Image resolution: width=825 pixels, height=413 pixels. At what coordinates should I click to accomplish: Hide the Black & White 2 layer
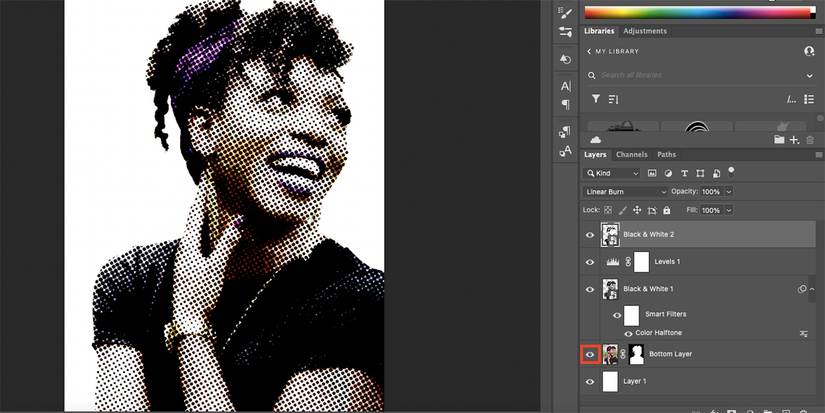point(590,235)
